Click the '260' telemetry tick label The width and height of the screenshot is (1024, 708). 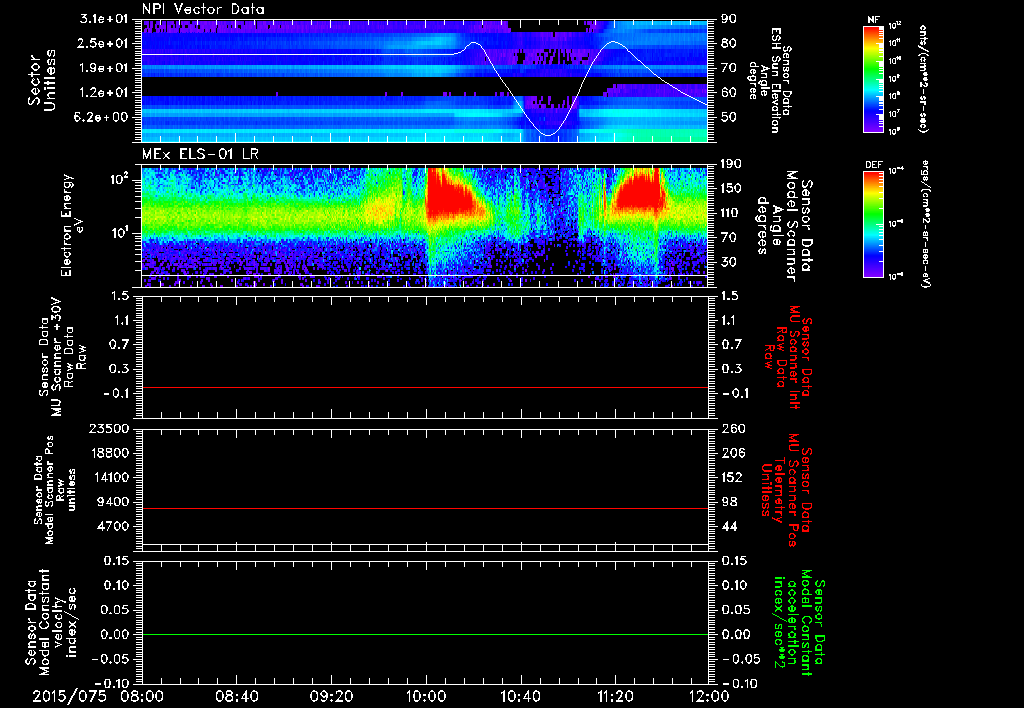coord(731,429)
